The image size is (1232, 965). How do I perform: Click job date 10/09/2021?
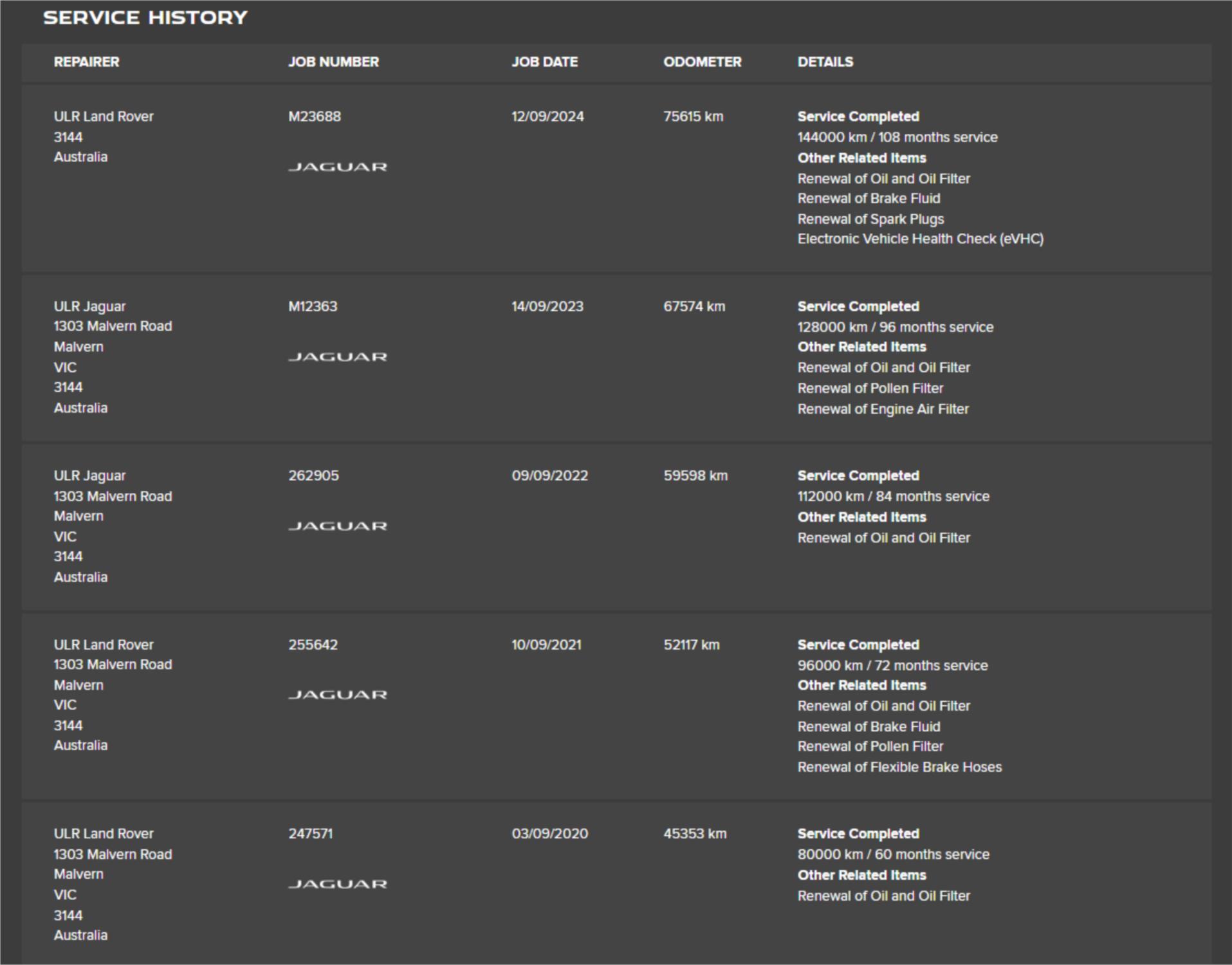tap(546, 645)
